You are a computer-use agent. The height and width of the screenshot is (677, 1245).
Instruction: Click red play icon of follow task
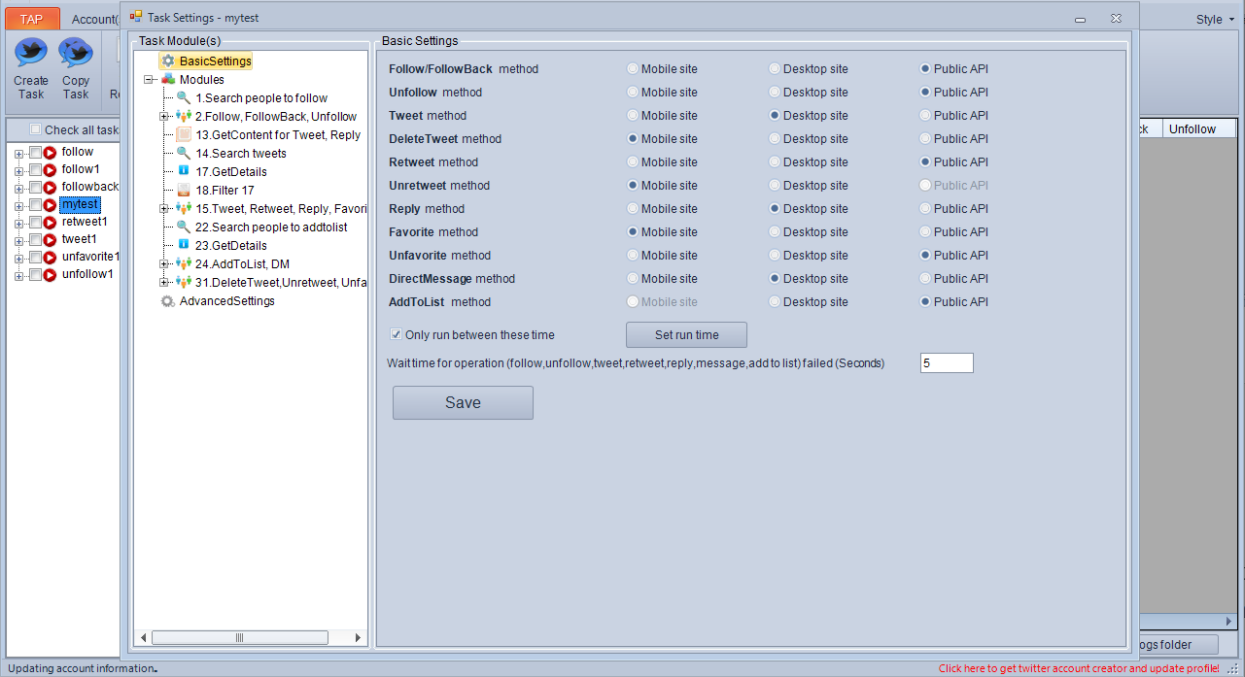(50, 152)
